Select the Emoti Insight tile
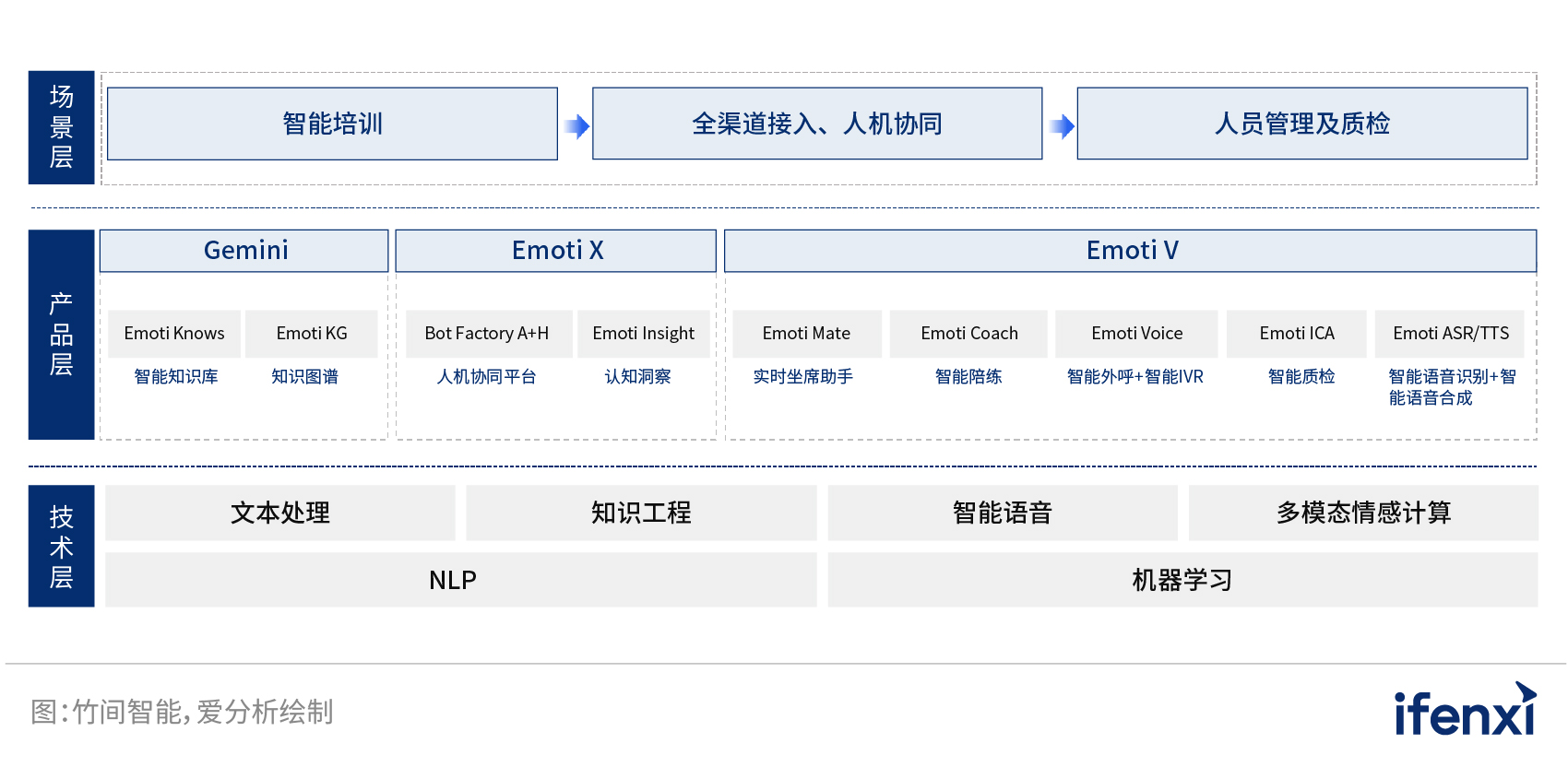This screenshot has width=1568, height=767. 643,334
